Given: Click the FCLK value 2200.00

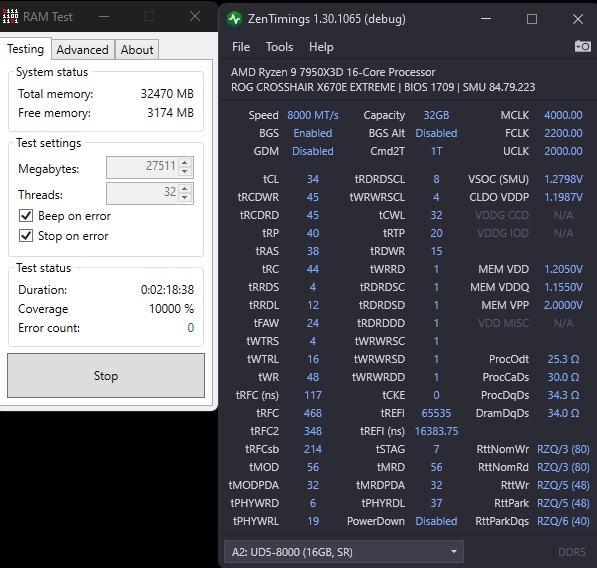Looking at the screenshot, I should pyautogui.click(x=563, y=133).
